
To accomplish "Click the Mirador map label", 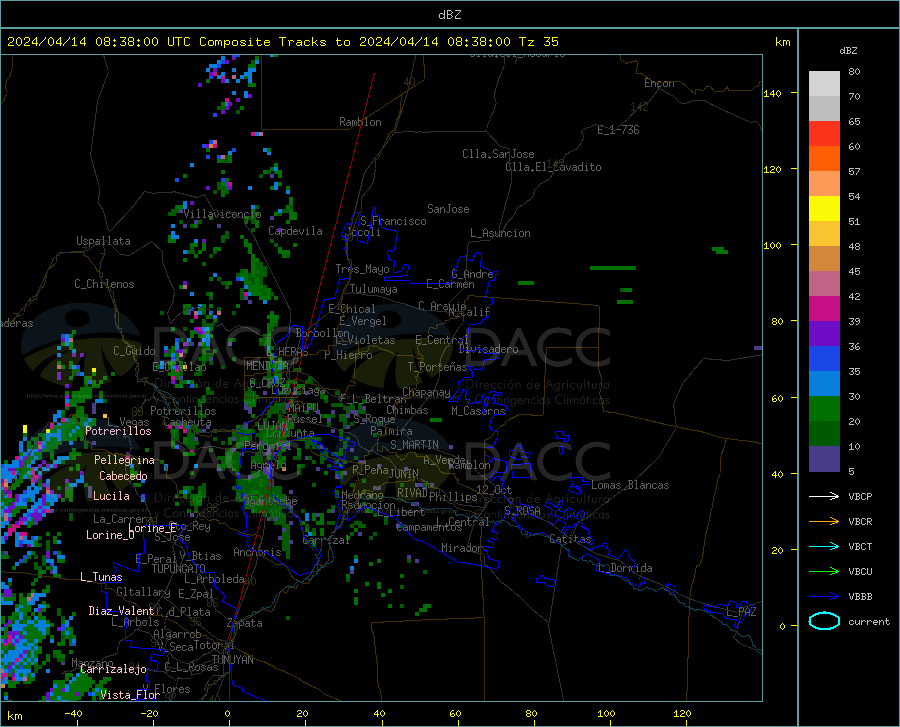I will pyautogui.click(x=461, y=548).
